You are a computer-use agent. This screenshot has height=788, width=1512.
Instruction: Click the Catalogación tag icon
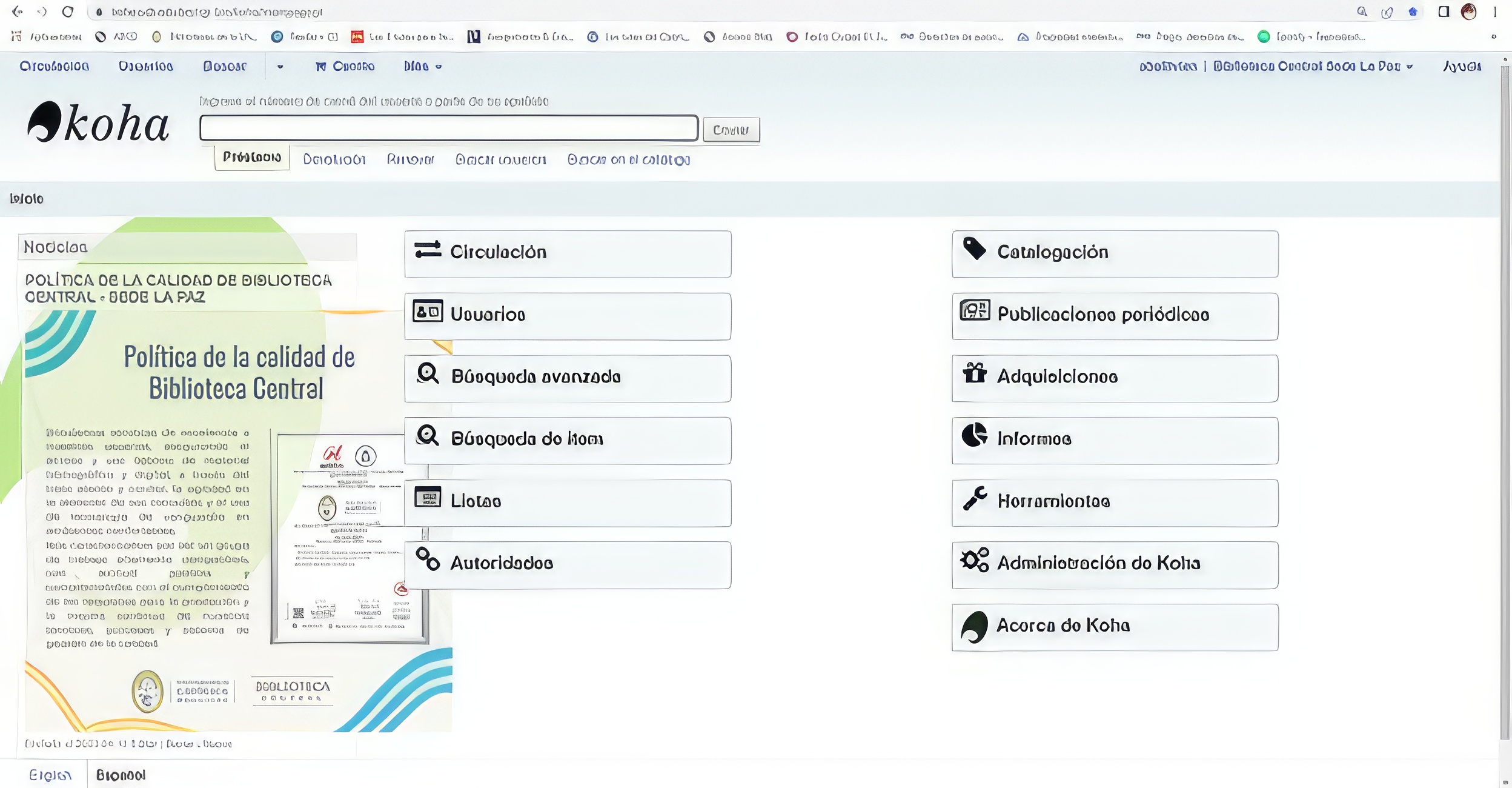(x=975, y=249)
